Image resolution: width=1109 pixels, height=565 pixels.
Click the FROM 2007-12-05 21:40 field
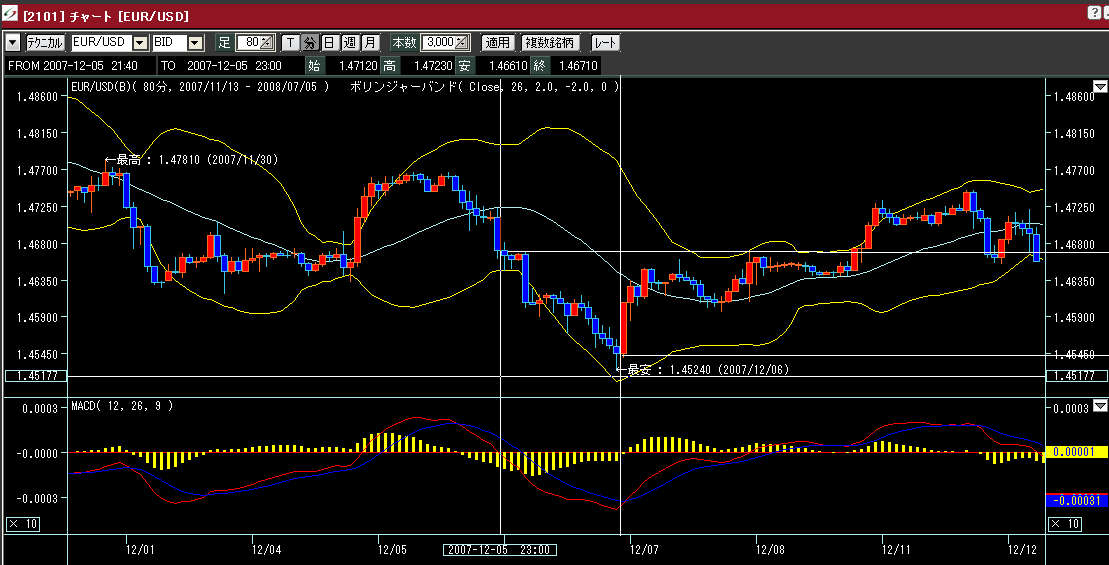point(81,66)
